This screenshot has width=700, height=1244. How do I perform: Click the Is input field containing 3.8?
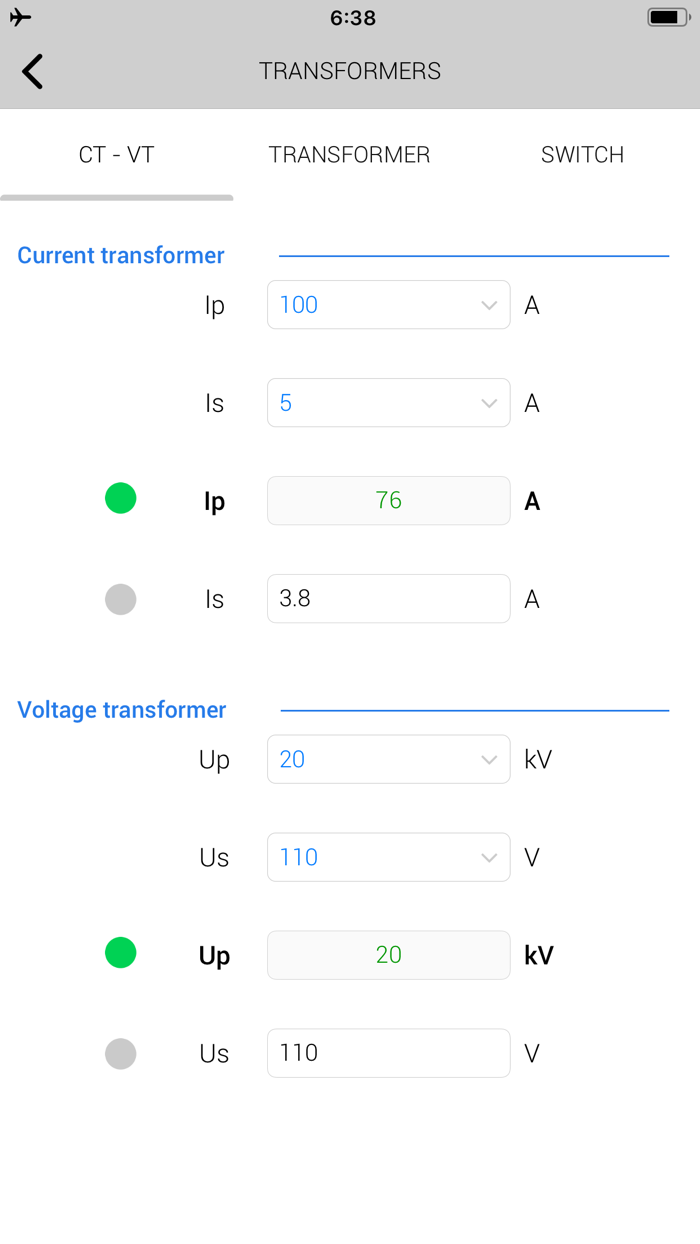(388, 599)
